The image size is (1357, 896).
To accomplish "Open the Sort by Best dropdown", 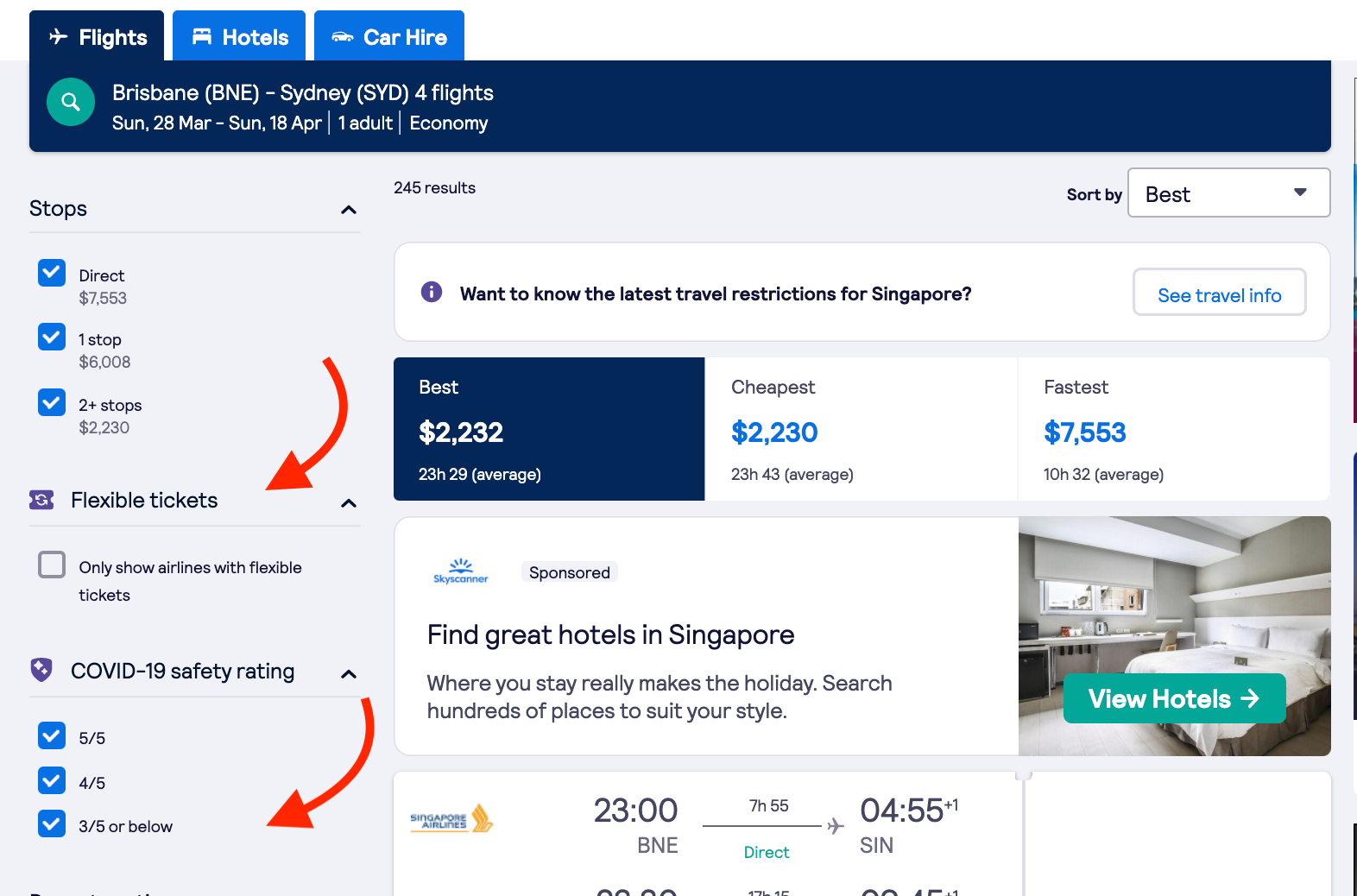I will [1228, 192].
